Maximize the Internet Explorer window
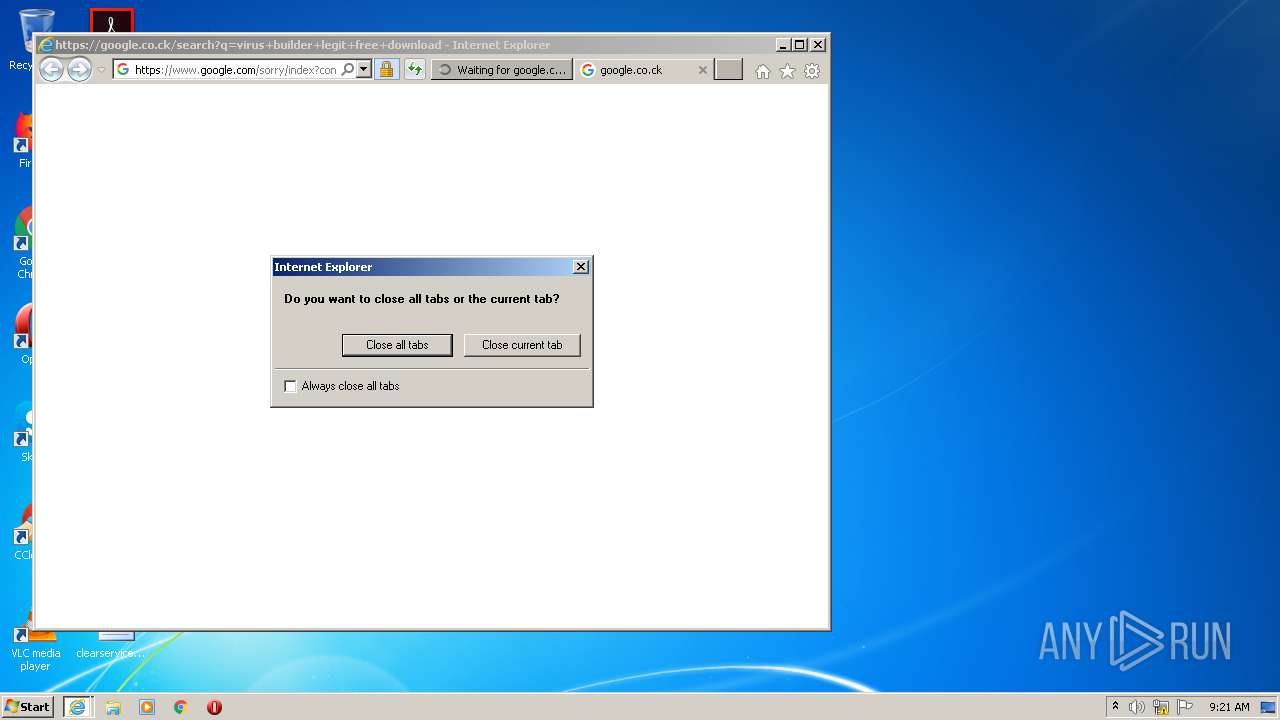 [x=799, y=45]
